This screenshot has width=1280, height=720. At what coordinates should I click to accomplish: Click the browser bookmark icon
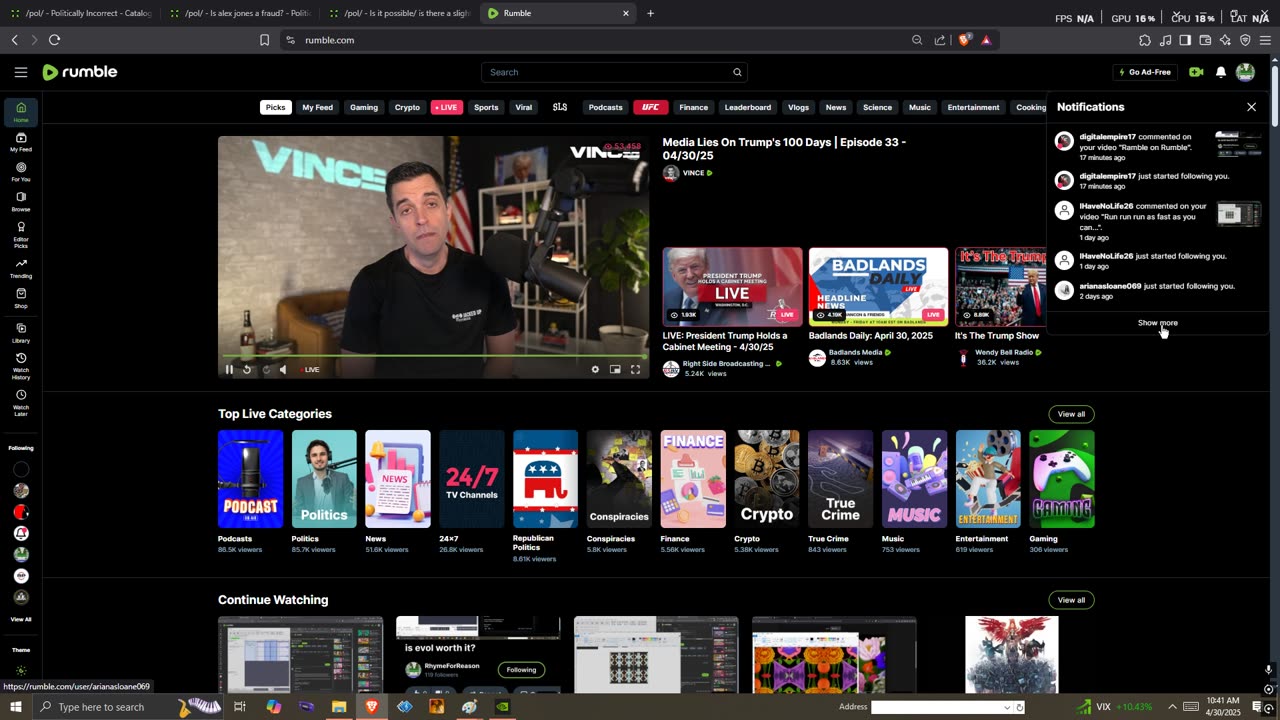click(264, 40)
